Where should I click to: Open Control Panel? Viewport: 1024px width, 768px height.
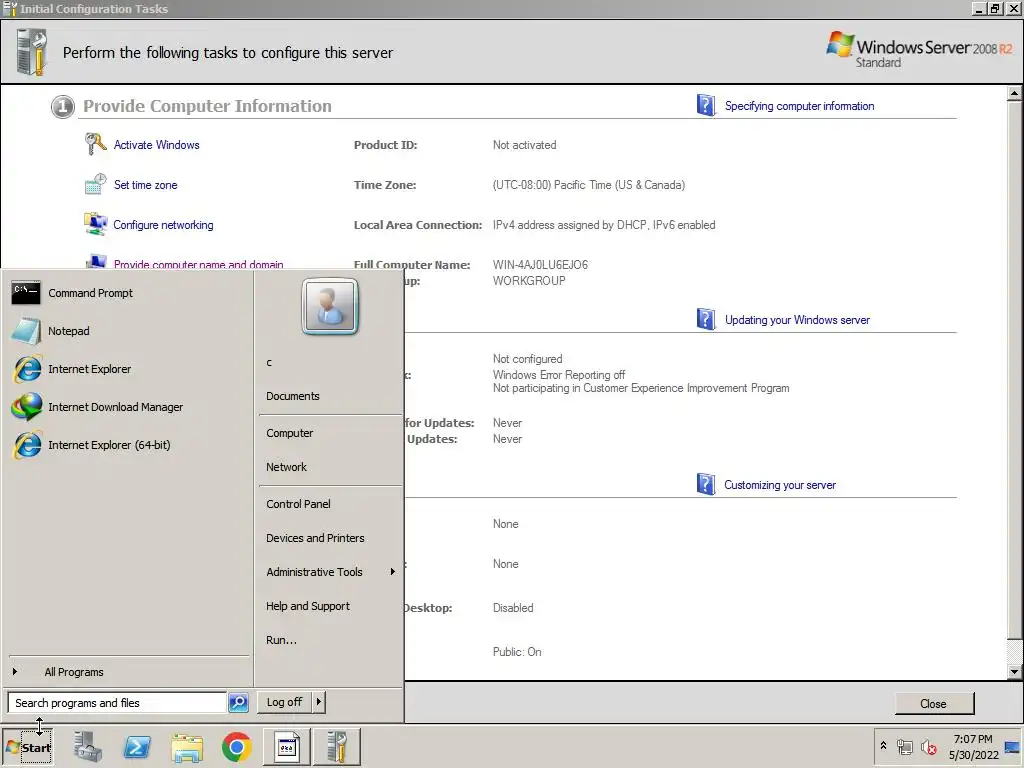pos(298,504)
